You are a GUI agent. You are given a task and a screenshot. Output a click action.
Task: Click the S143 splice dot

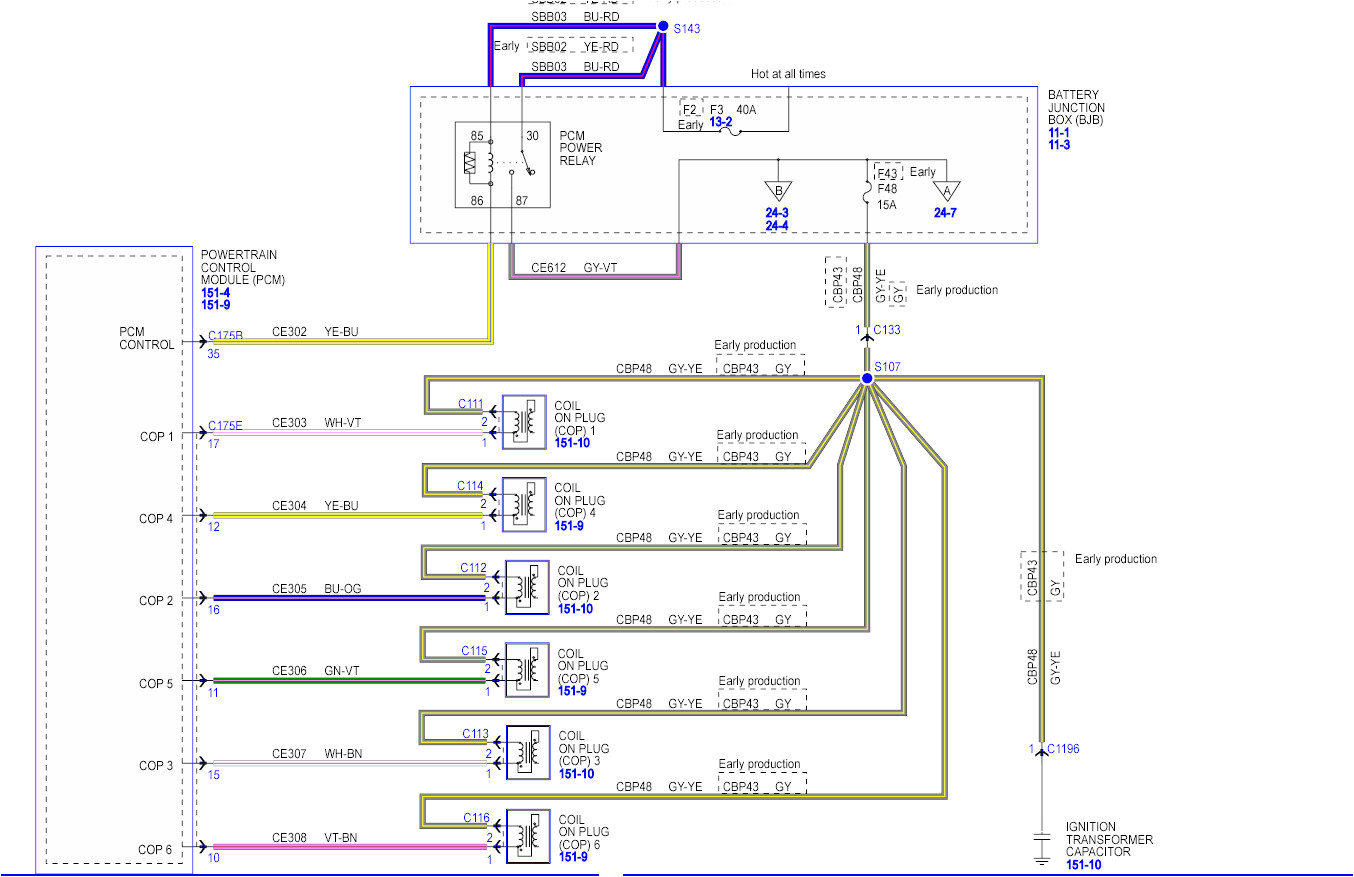pos(662,27)
